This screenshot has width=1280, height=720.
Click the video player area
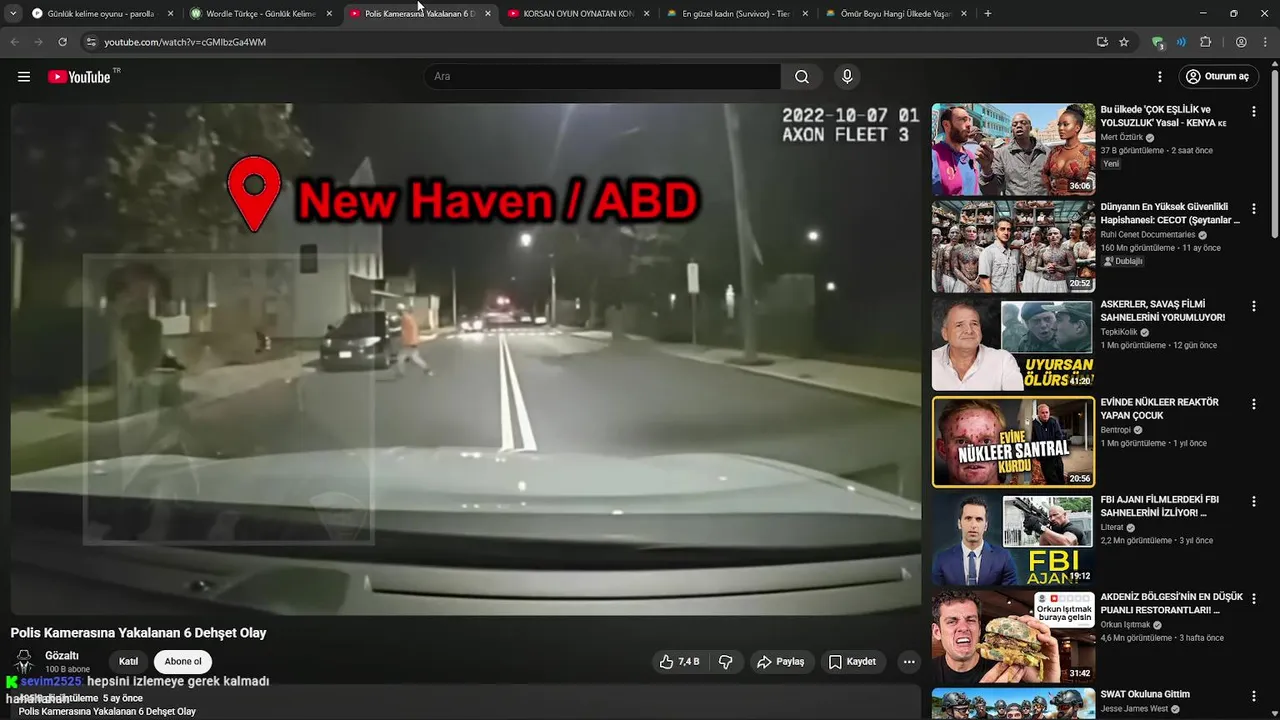pyautogui.click(x=466, y=359)
